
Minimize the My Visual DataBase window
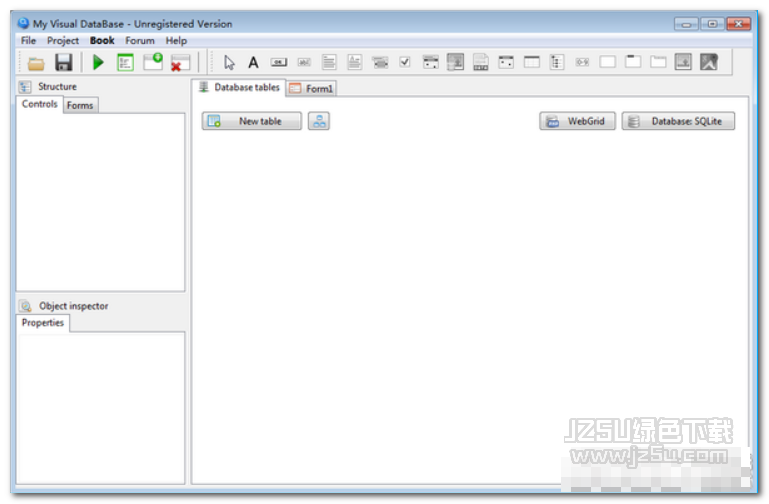(x=686, y=24)
